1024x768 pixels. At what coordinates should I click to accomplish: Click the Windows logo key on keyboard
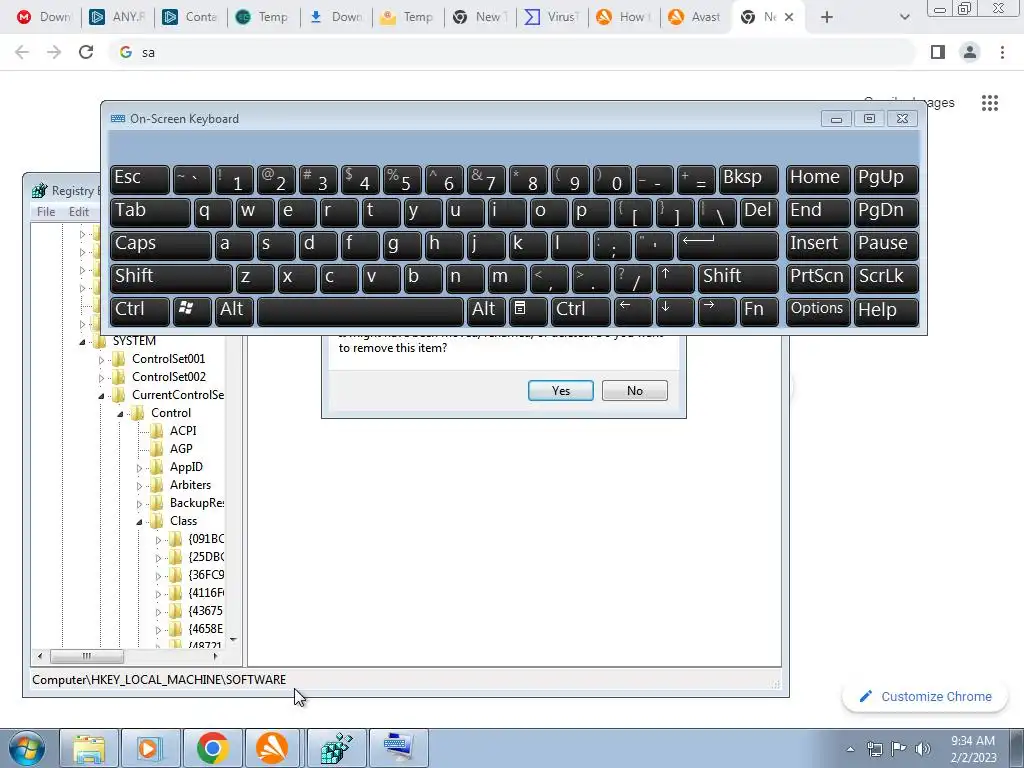tap(192, 311)
